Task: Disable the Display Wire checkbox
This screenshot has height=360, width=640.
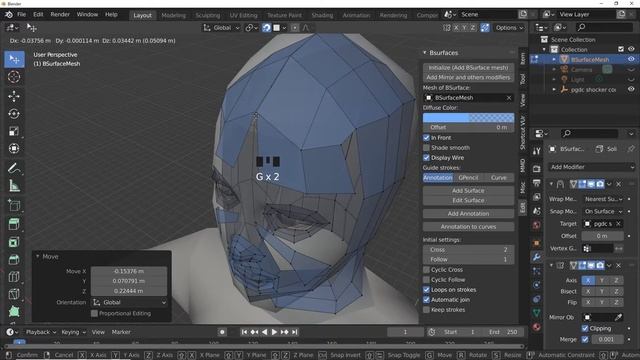Action: [x=427, y=158]
